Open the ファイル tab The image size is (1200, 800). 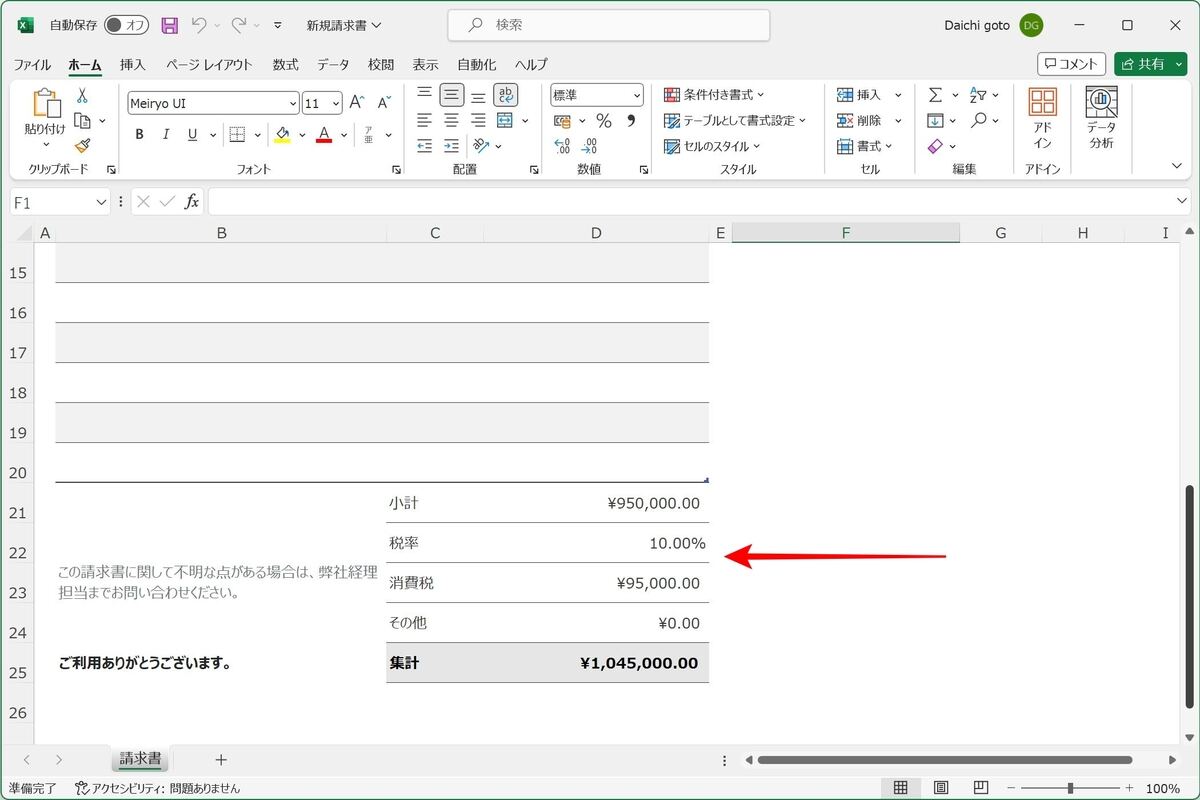pos(32,64)
